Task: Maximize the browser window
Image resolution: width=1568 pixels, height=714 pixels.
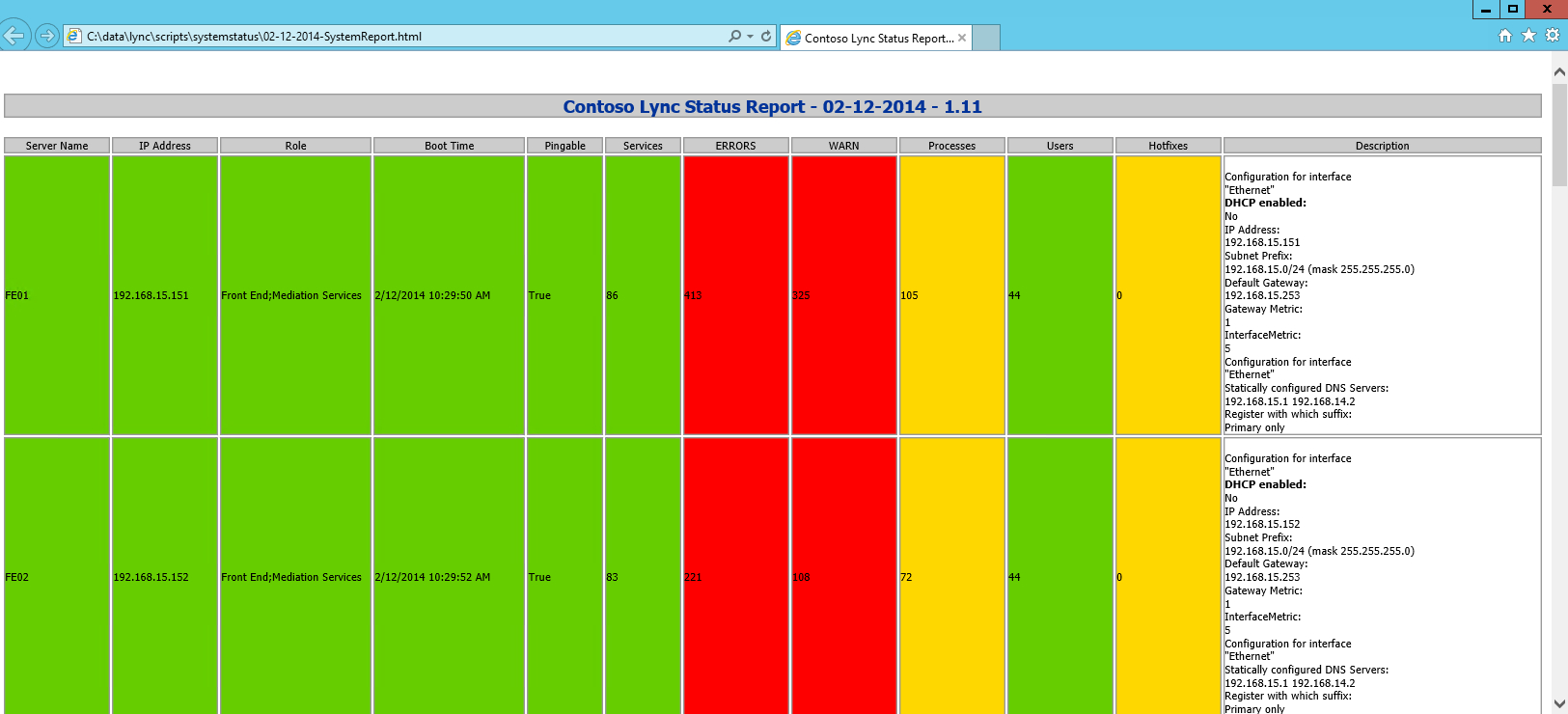Action: [x=1513, y=9]
